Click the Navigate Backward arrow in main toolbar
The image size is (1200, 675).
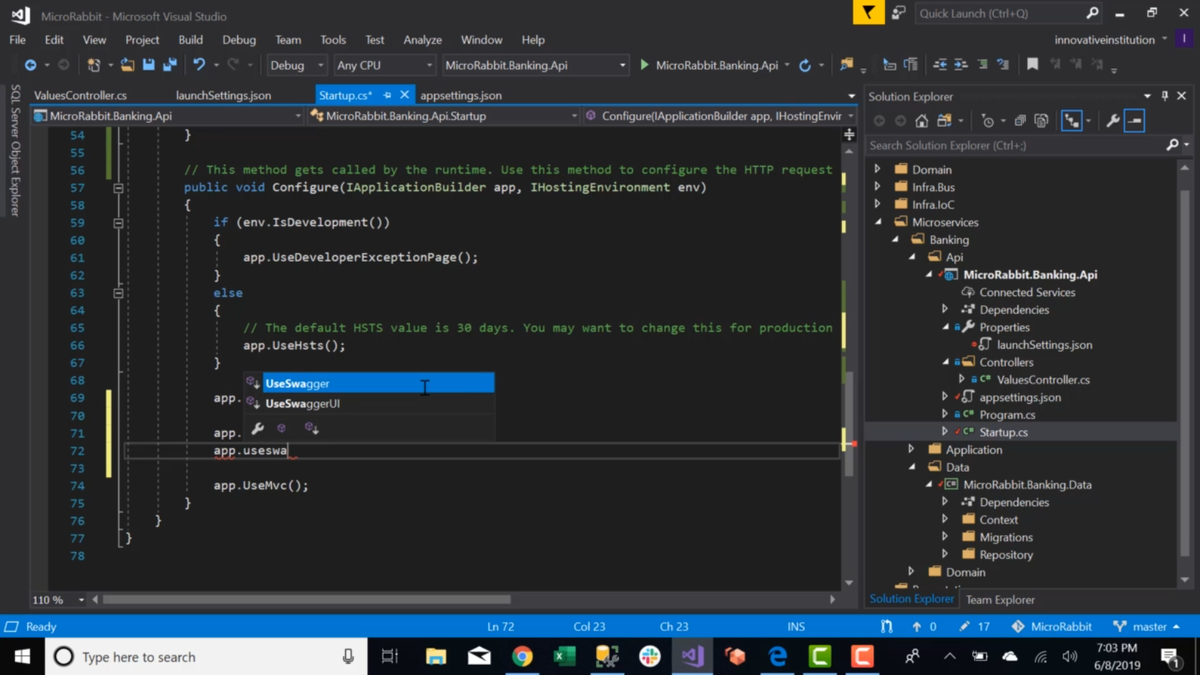coord(30,65)
